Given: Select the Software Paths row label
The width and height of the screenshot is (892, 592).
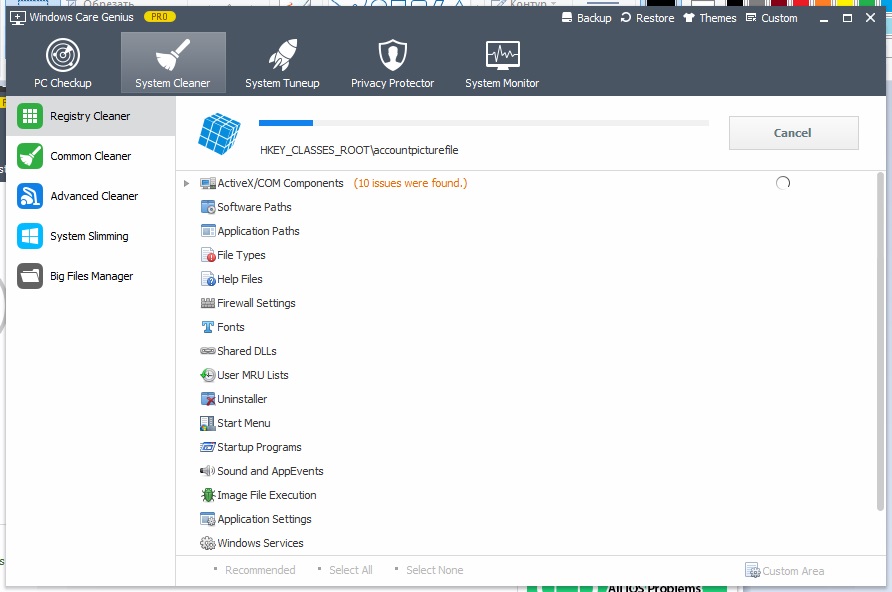Looking at the screenshot, I should click(x=254, y=207).
